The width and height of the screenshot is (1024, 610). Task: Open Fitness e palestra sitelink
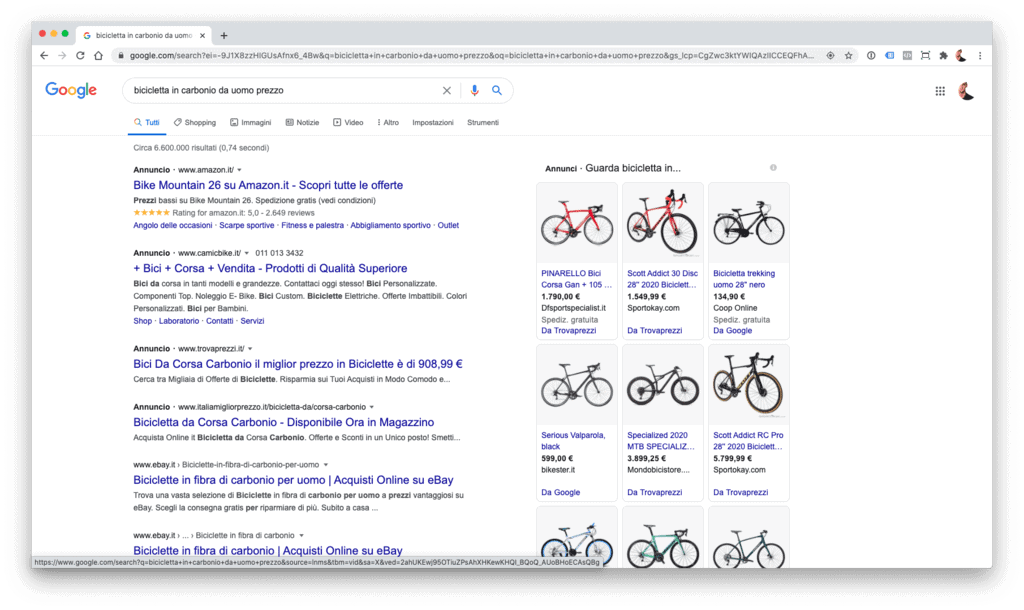(312, 225)
